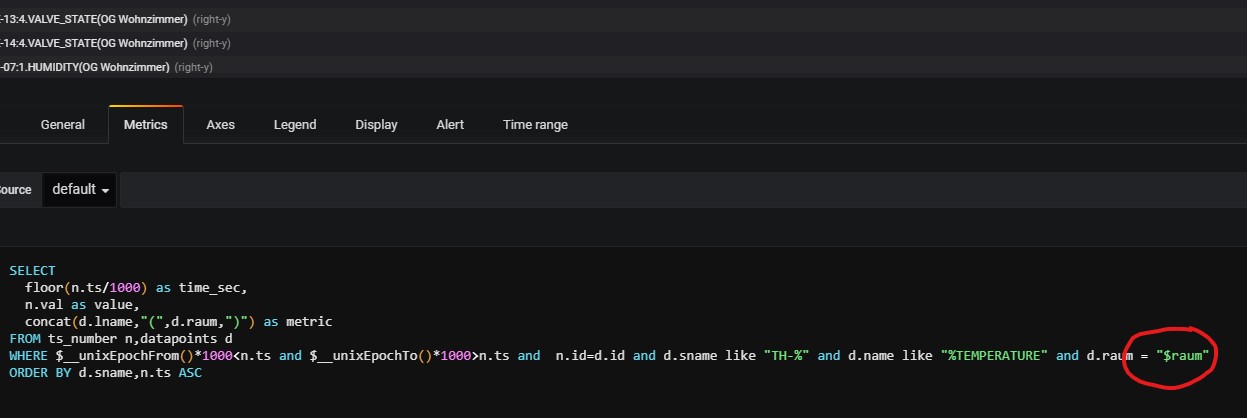Click the "%TEMPERATURE" string in the query
The width and height of the screenshot is (1247, 418).
988,355
